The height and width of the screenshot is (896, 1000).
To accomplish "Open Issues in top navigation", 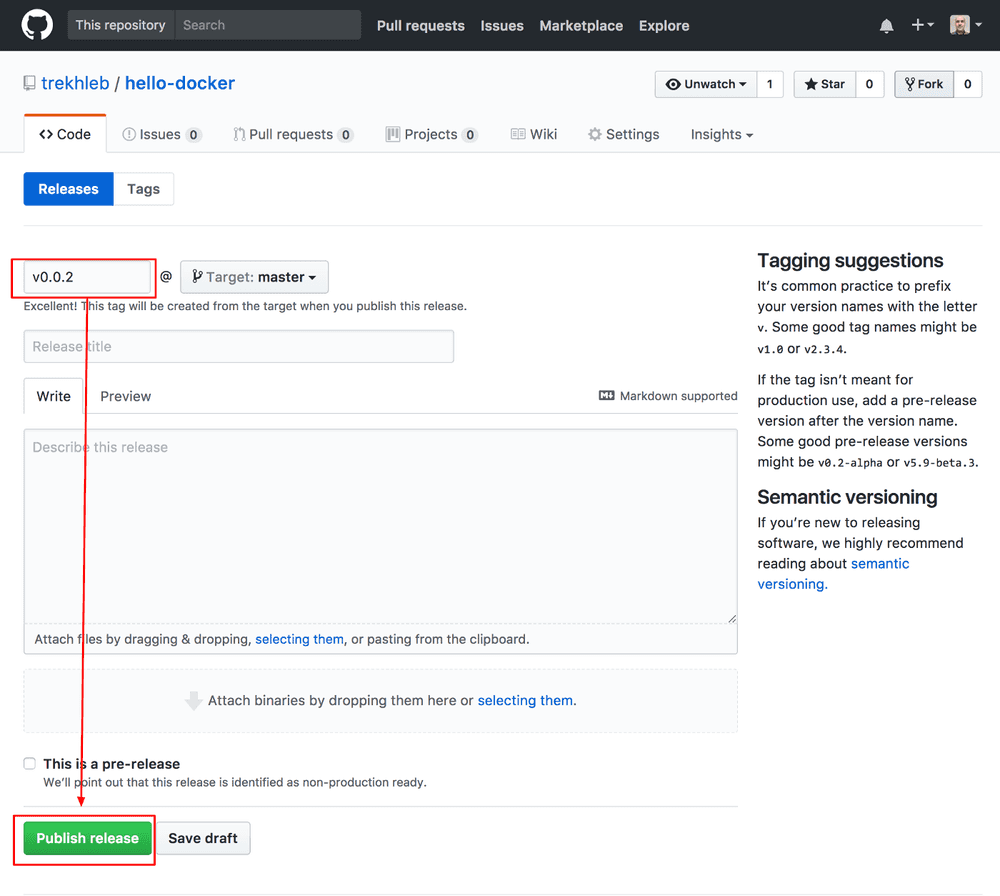I will click(x=502, y=26).
